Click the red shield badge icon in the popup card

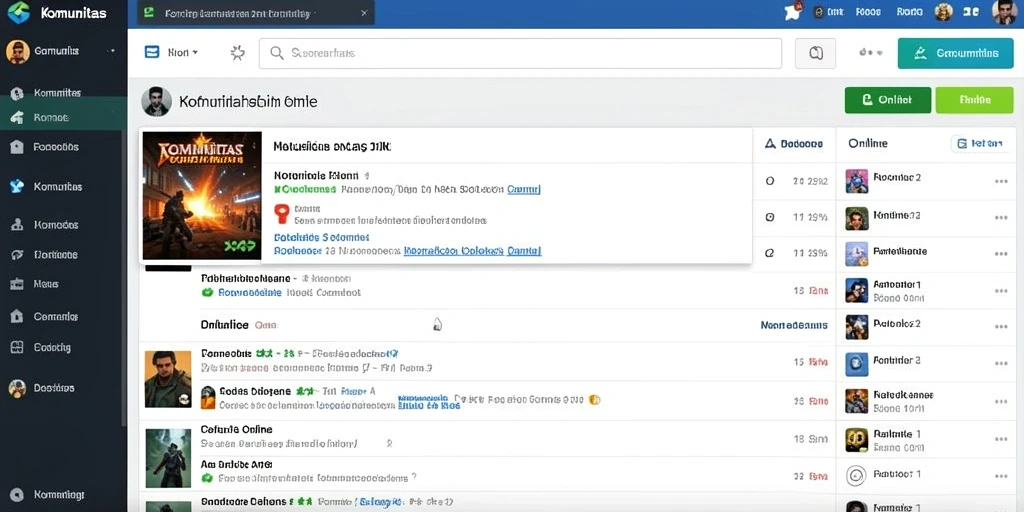[x=281, y=212]
